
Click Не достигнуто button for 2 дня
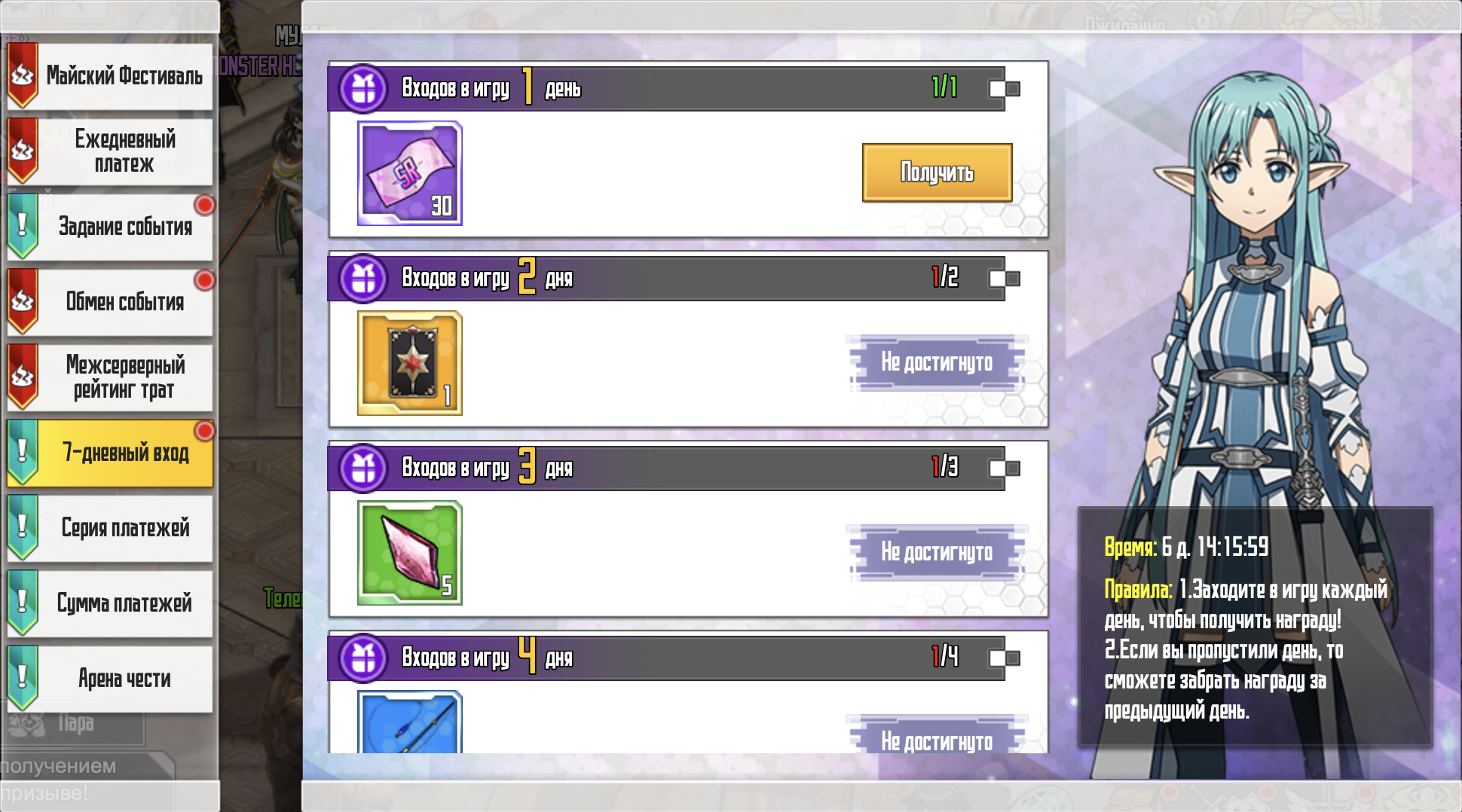point(937,362)
